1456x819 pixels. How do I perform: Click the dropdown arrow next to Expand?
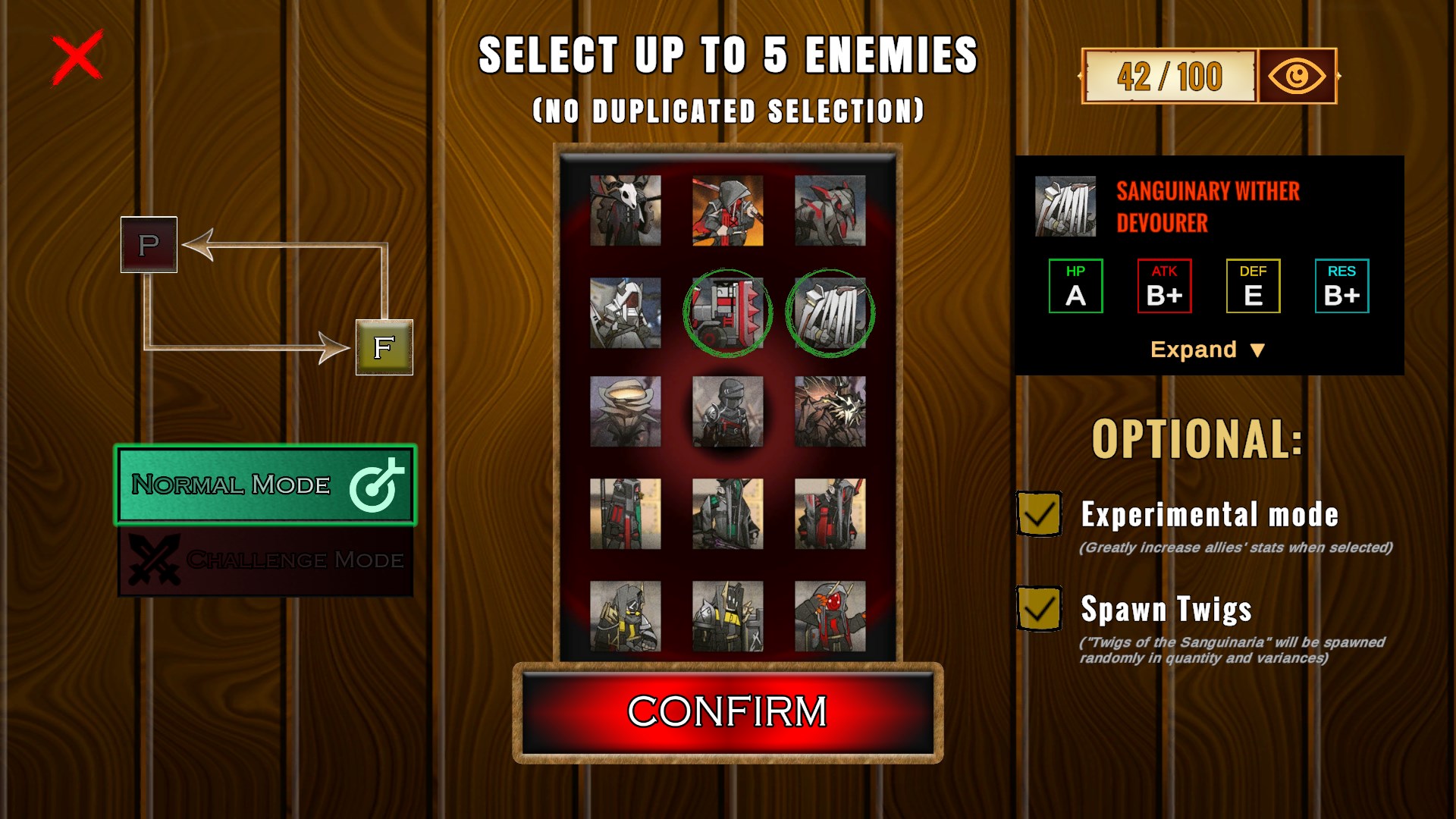pos(1257,350)
